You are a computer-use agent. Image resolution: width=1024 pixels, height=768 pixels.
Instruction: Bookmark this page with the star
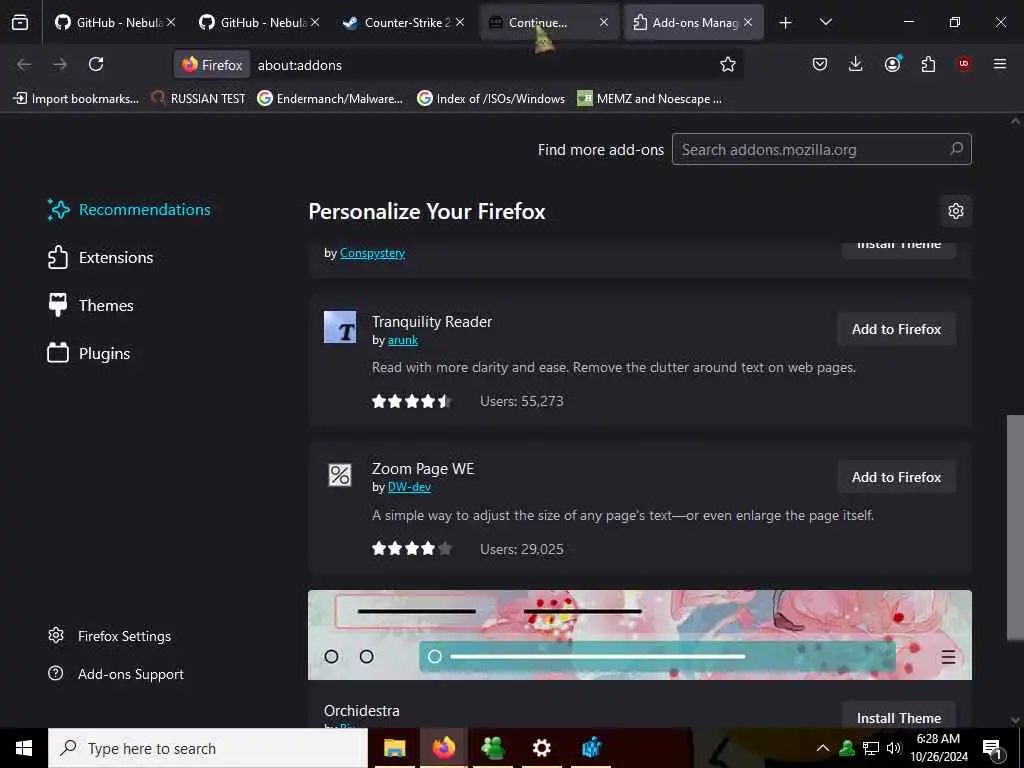pos(728,64)
